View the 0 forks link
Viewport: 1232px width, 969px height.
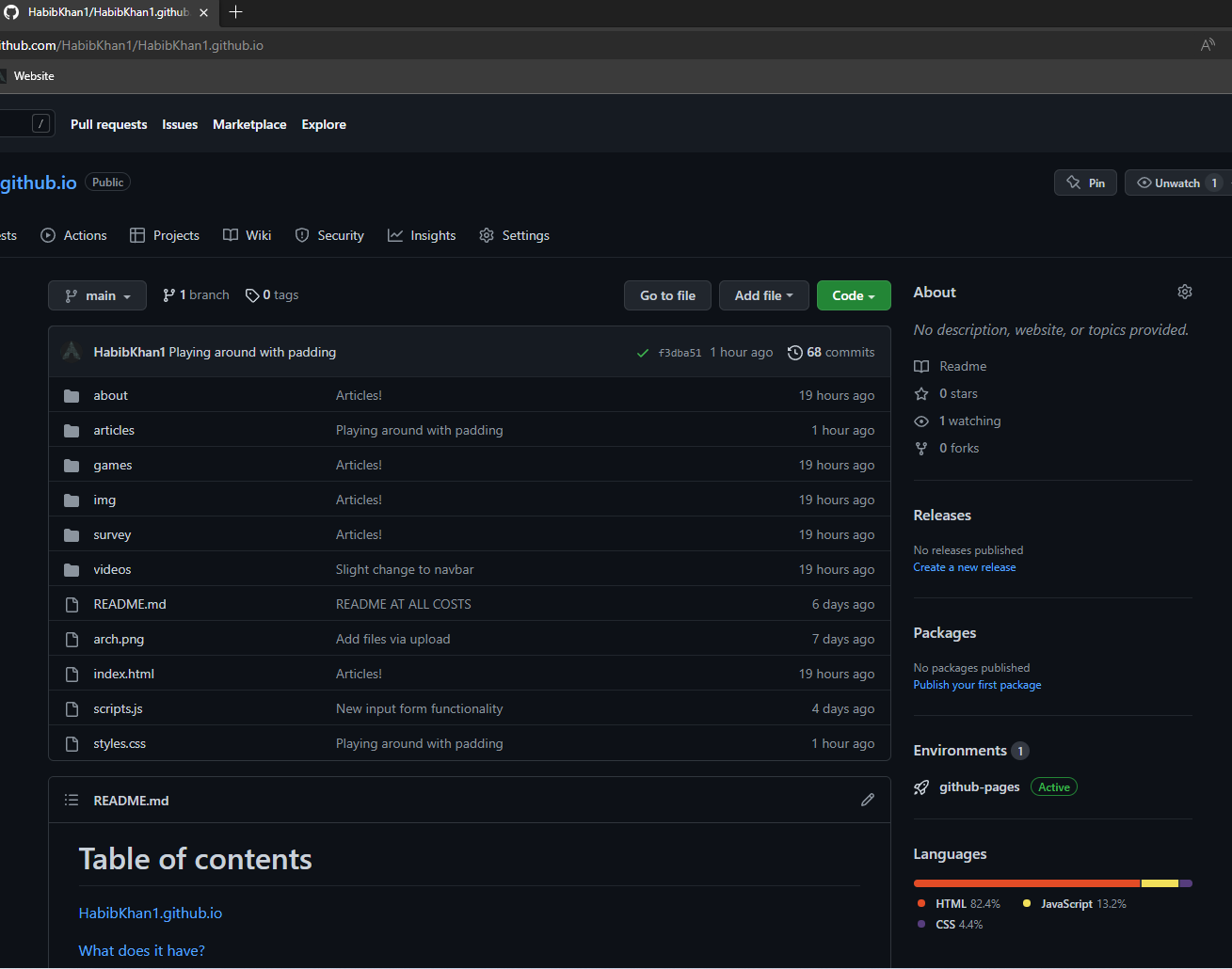click(x=947, y=448)
